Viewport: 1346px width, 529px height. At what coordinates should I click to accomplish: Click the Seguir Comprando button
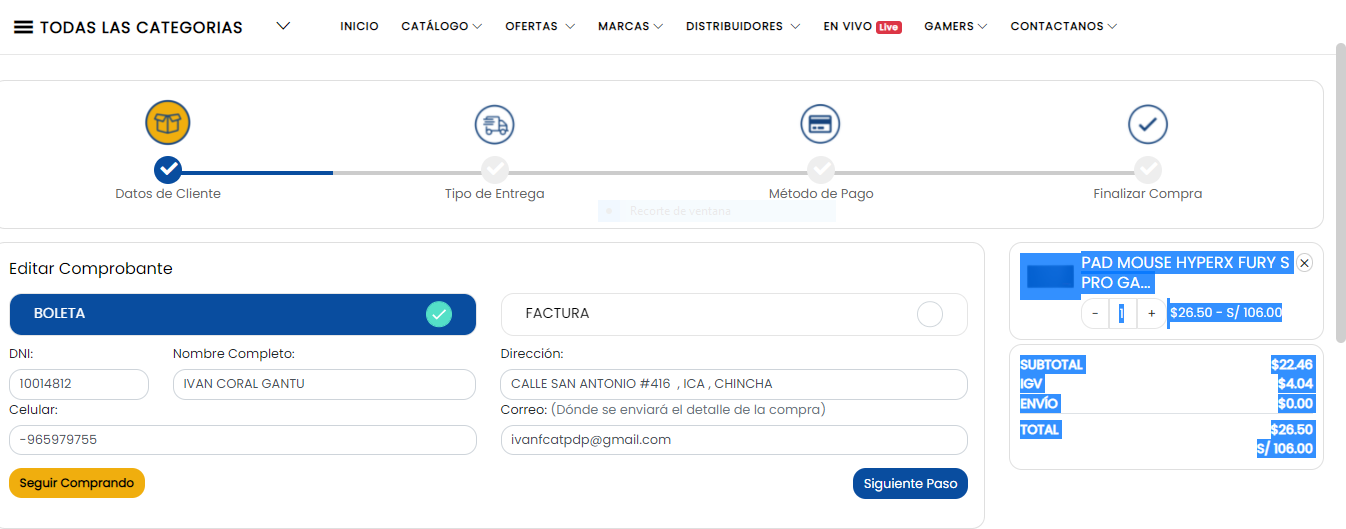[x=77, y=483]
